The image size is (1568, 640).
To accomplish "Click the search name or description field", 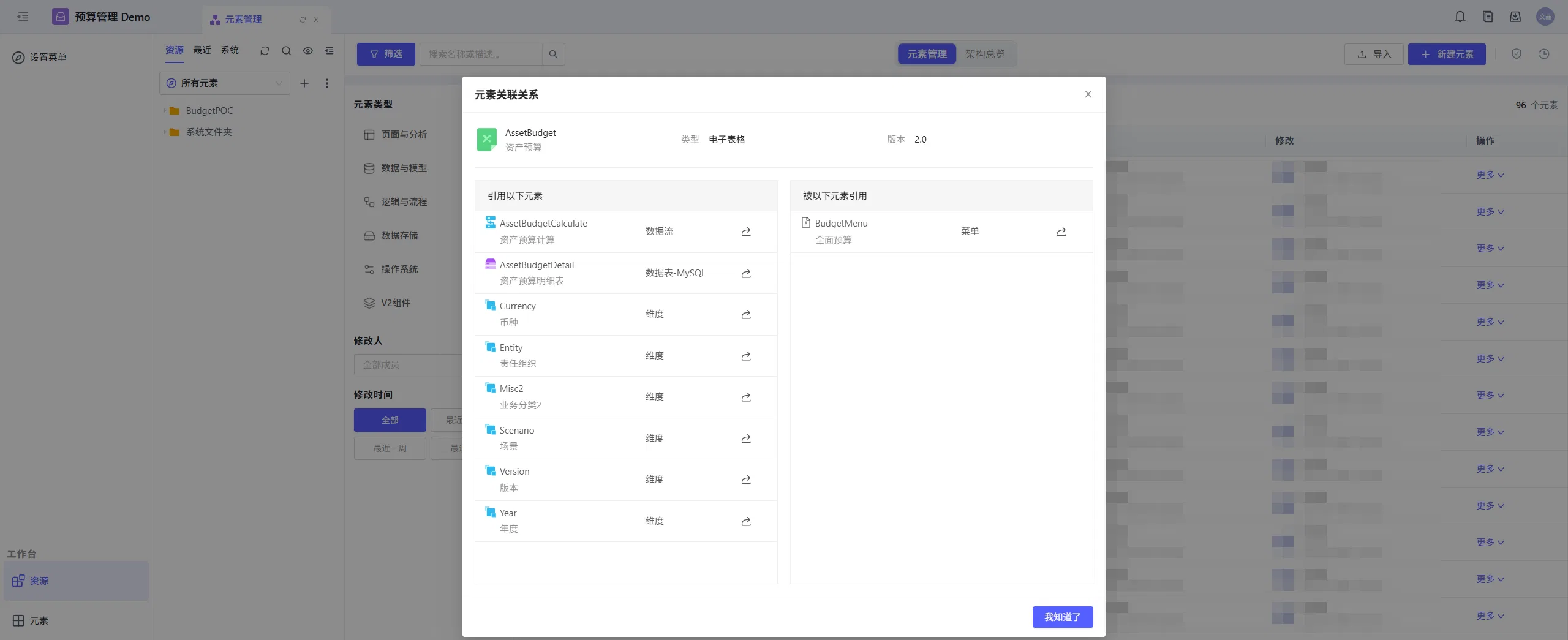I will (481, 54).
